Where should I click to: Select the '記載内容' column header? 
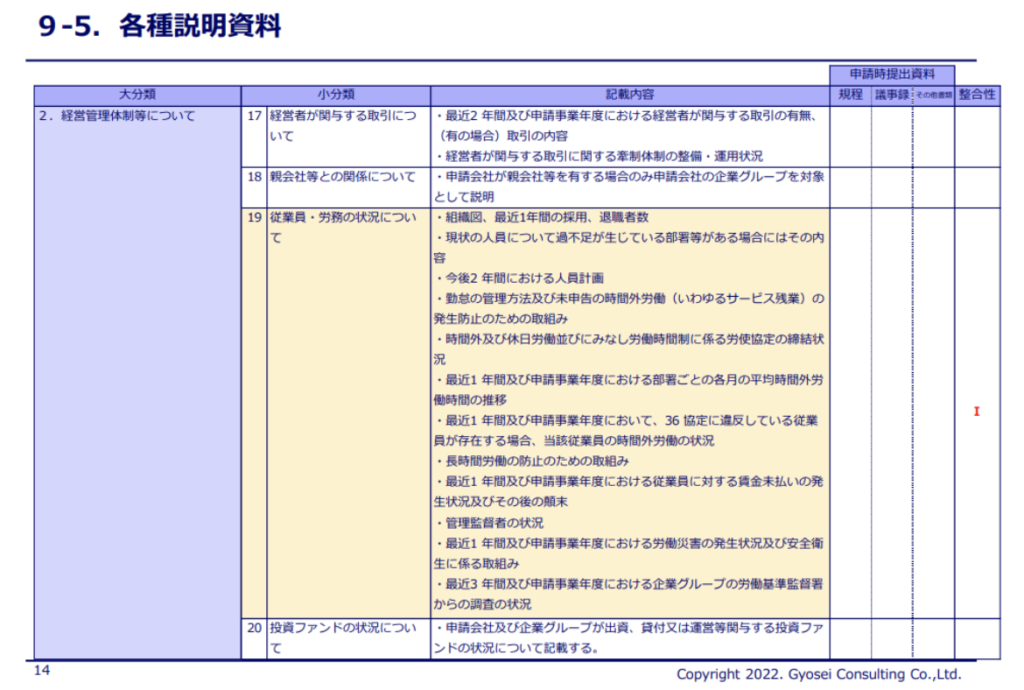(x=630, y=95)
